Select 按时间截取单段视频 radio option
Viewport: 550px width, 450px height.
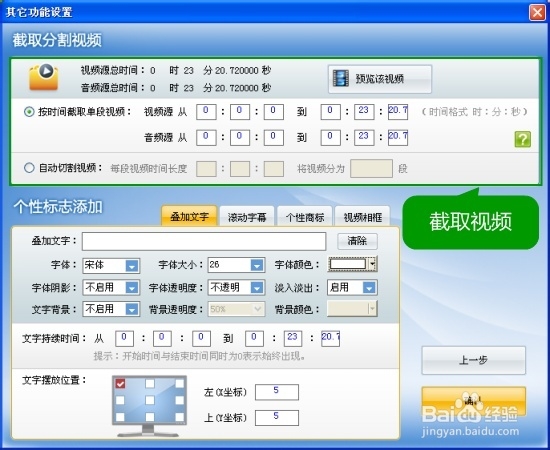pyautogui.click(x=29, y=112)
